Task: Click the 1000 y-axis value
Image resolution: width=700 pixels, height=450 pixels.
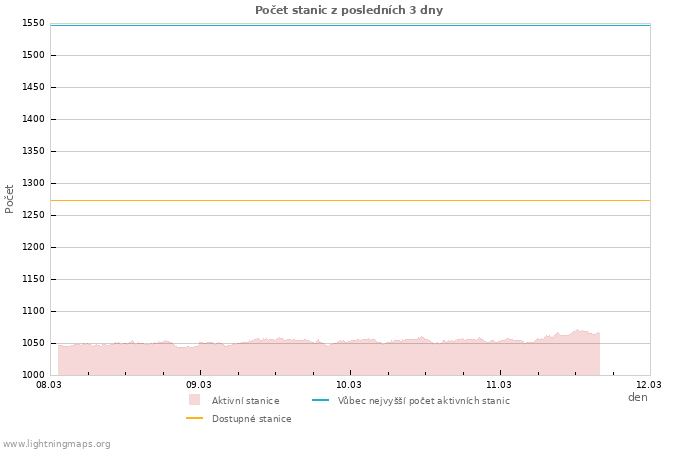Action: pyautogui.click(x=33, y=375)
